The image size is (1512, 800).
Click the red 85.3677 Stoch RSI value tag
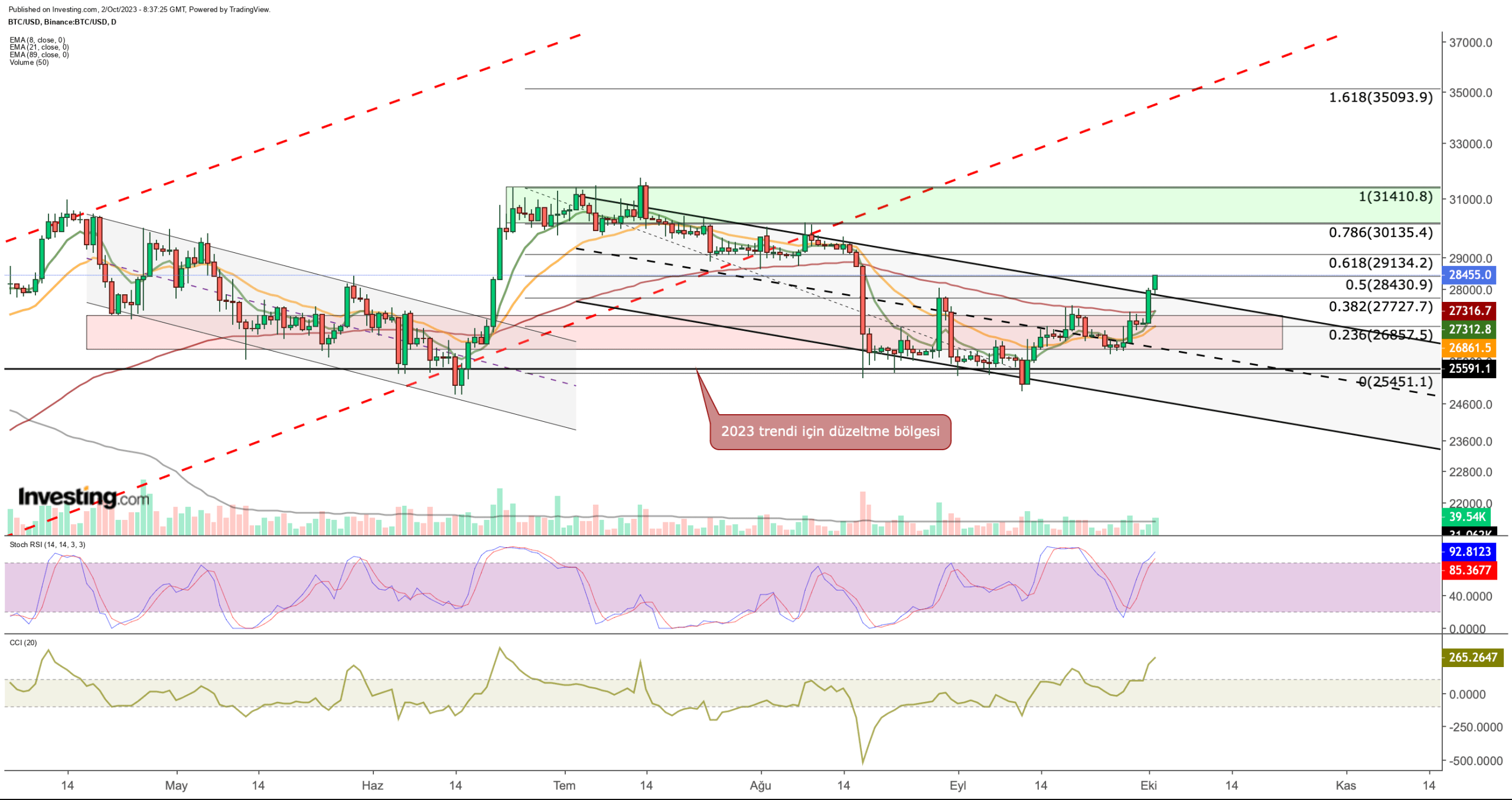coord(1469,570)
